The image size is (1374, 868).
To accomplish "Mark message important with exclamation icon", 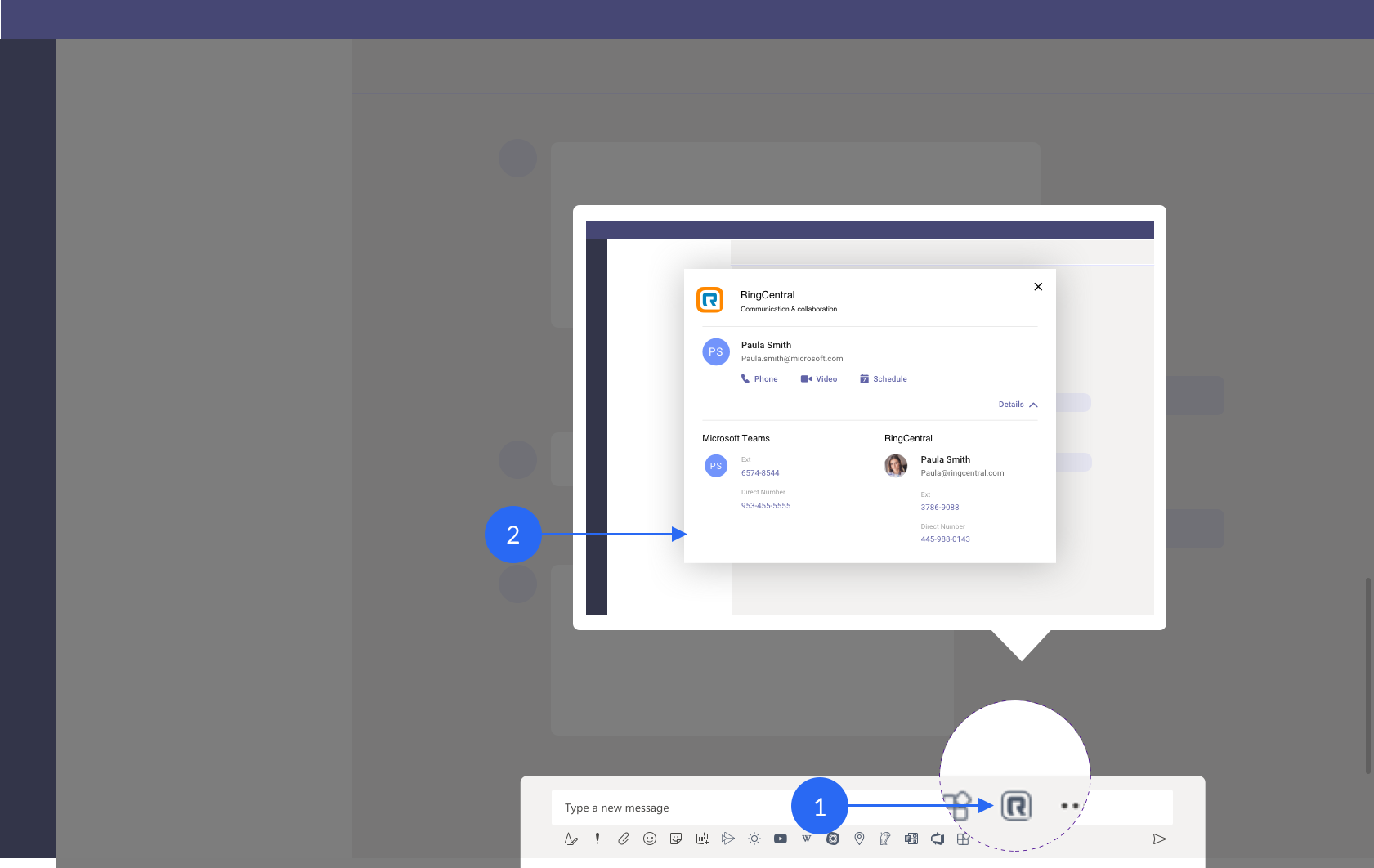I will (597, 839).
